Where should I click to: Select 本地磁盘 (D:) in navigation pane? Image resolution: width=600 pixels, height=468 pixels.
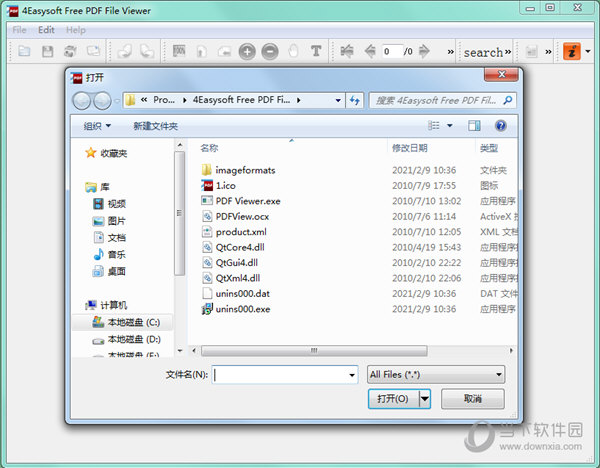click(127, 339)
